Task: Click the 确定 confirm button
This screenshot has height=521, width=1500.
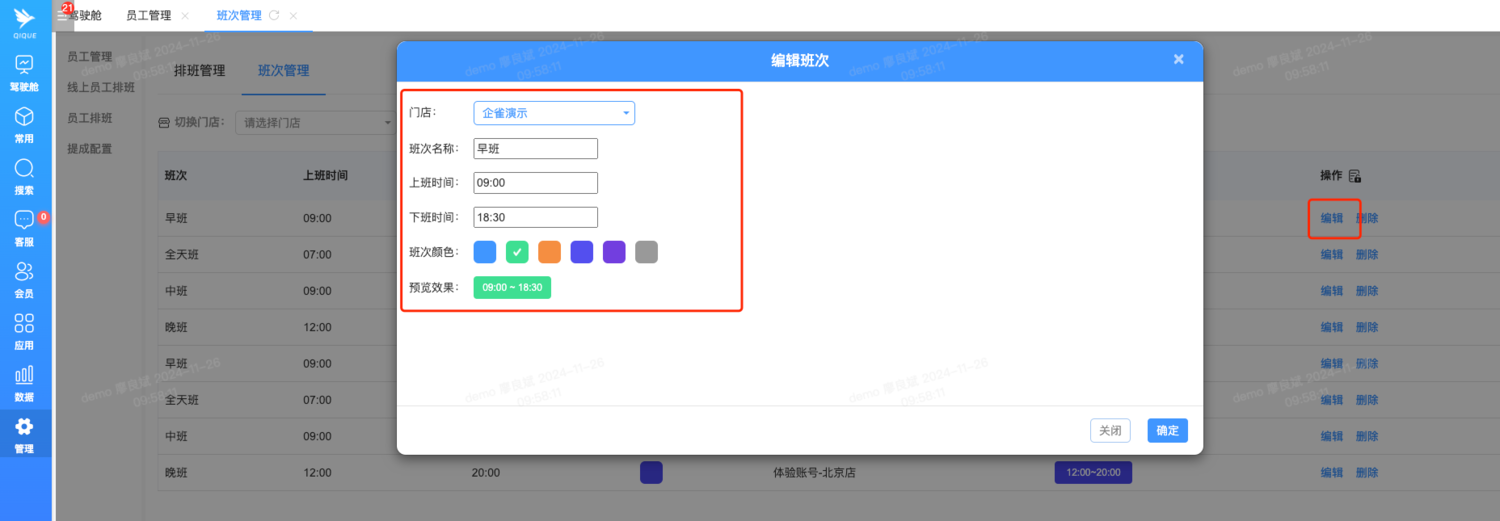Action: [x=1167, y=431]
